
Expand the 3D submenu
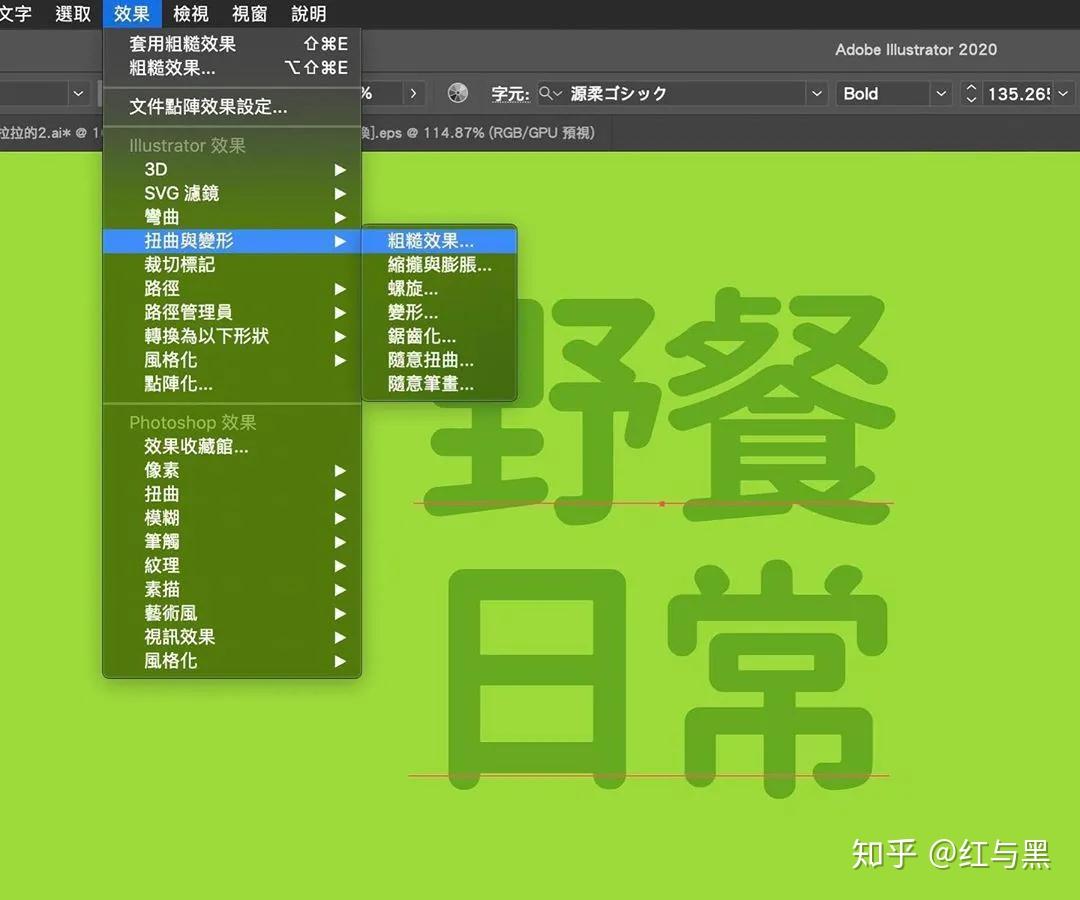(x=232, y=169)
